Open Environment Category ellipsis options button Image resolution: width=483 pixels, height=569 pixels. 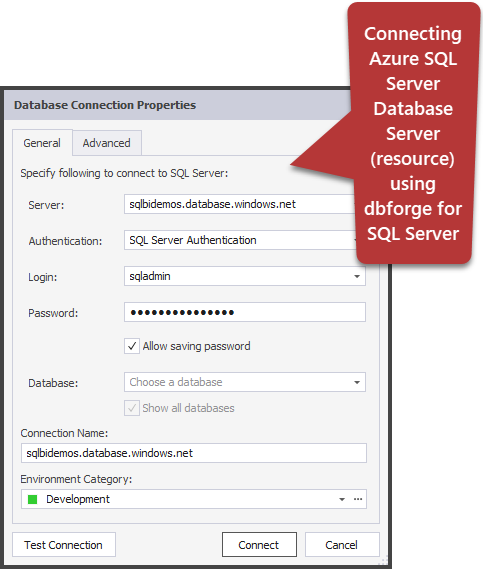tap(358, 499)
